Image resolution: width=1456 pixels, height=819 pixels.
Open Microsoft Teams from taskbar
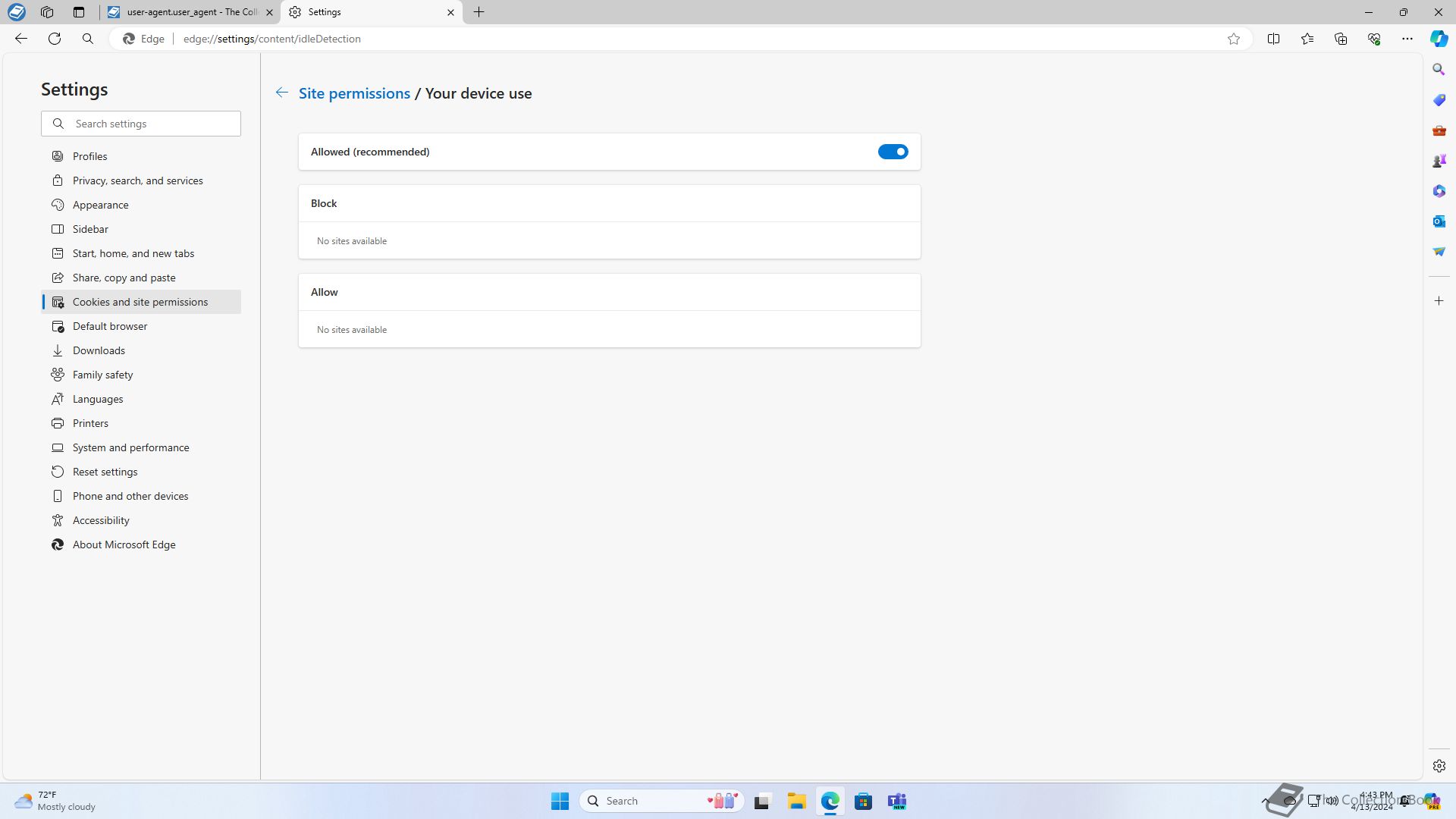tap(898, 801)
